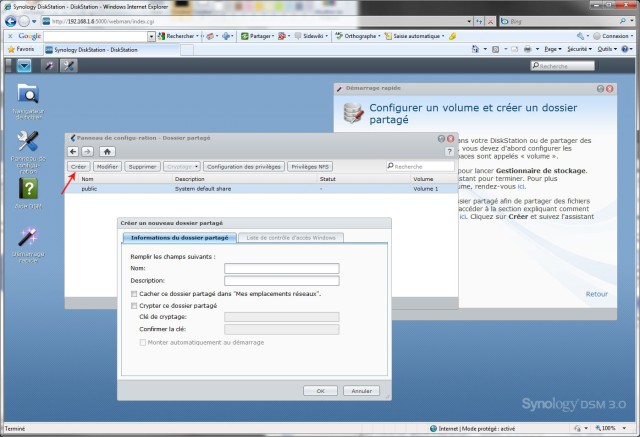Launch the Démarrage rapide wizard icon
Image resolution: width=640 pixels, height=437 pixels.
pyautogui.click(x=28, y=237)
